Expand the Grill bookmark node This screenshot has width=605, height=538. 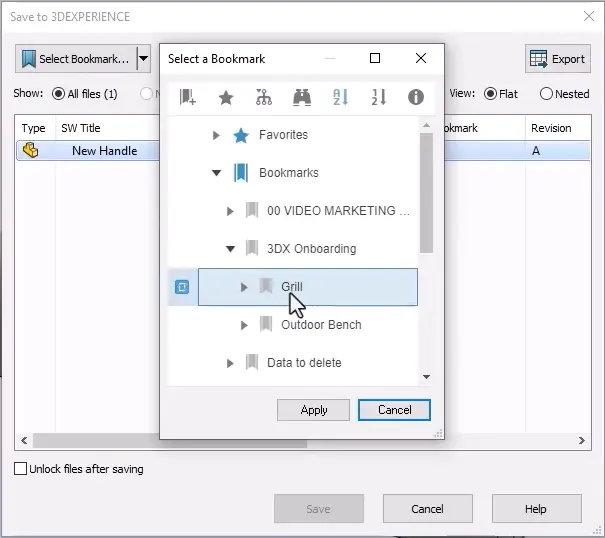pyautogui.click(x=244, y=287)
